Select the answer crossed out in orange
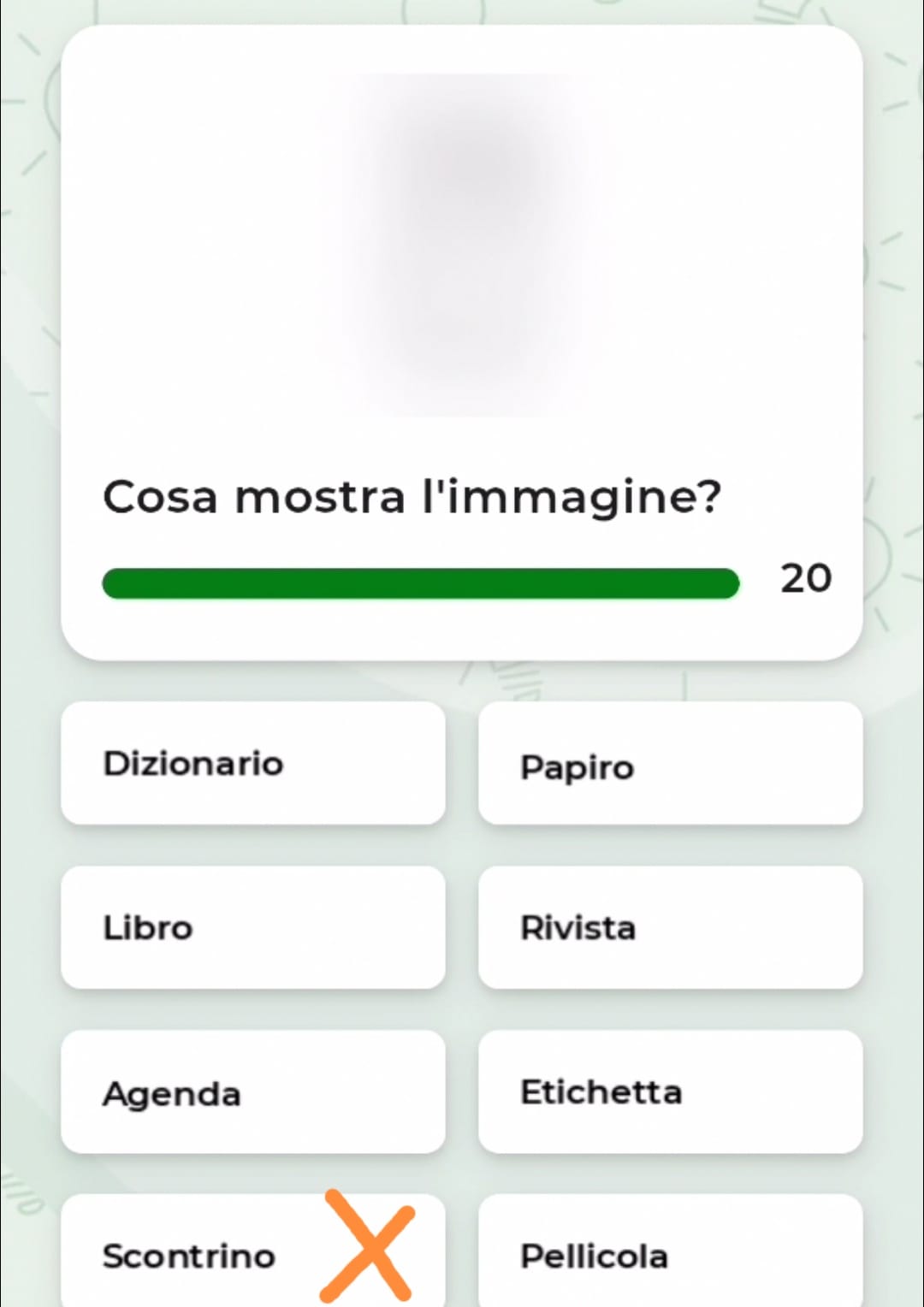 (x=253, y=1251)
